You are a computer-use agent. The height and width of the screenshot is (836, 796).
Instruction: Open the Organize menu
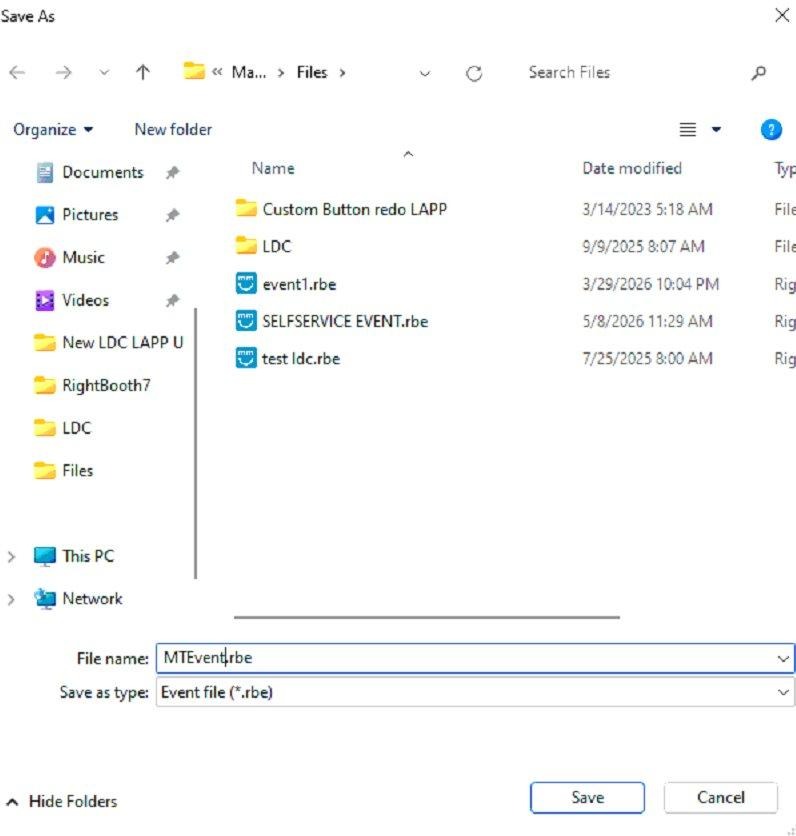pyautogui.click(x=53, y=130)
